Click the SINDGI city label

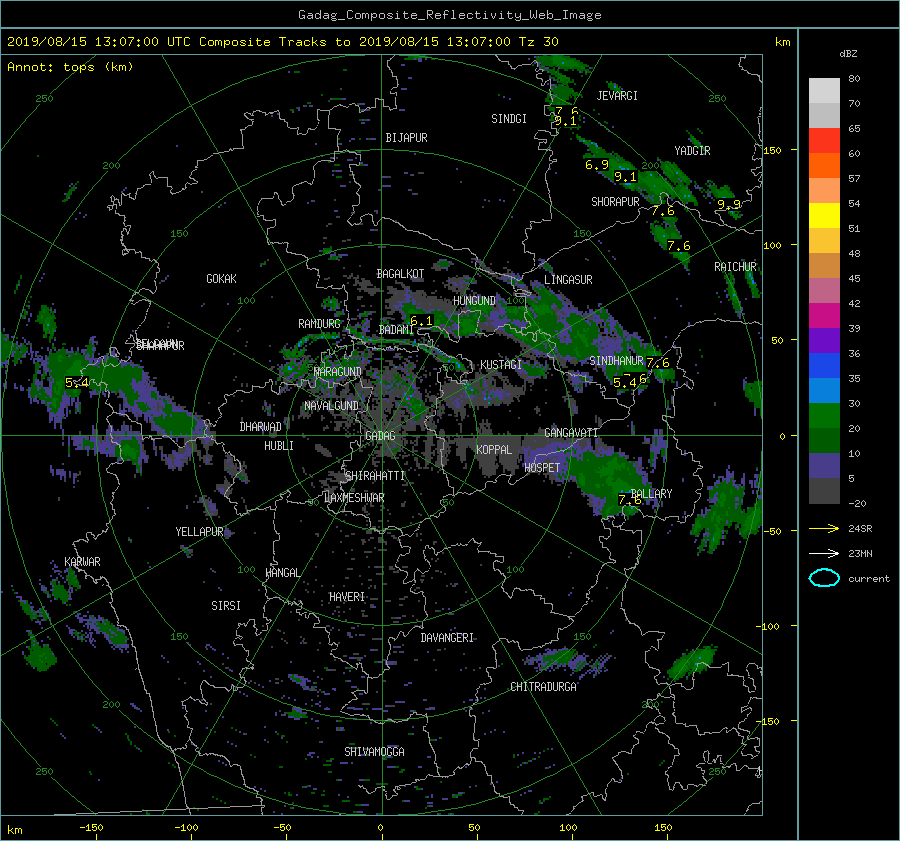coord(509,119)
